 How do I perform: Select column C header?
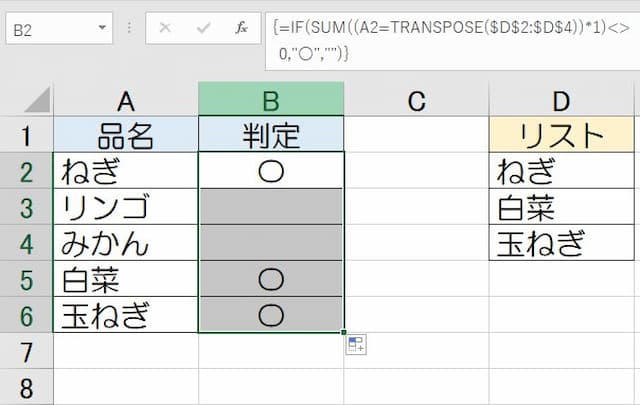coord(416,99)
